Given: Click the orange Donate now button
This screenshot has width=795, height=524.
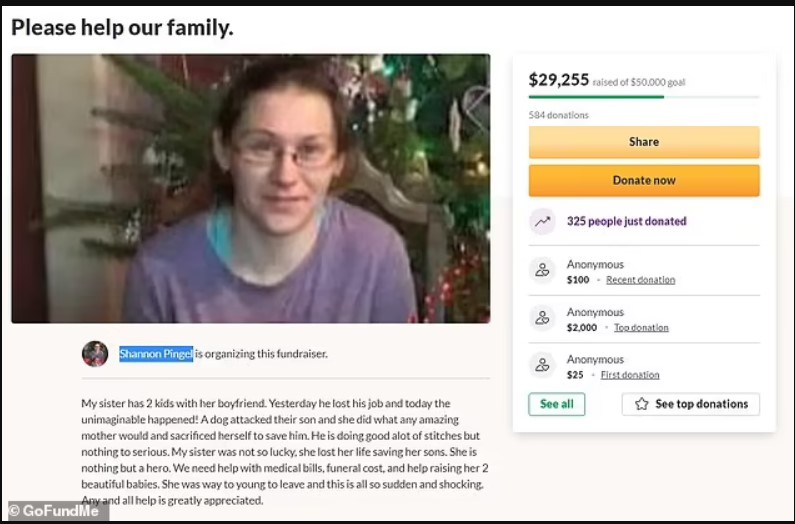Looking at the screenshot, I should click(x=643, y=180).
